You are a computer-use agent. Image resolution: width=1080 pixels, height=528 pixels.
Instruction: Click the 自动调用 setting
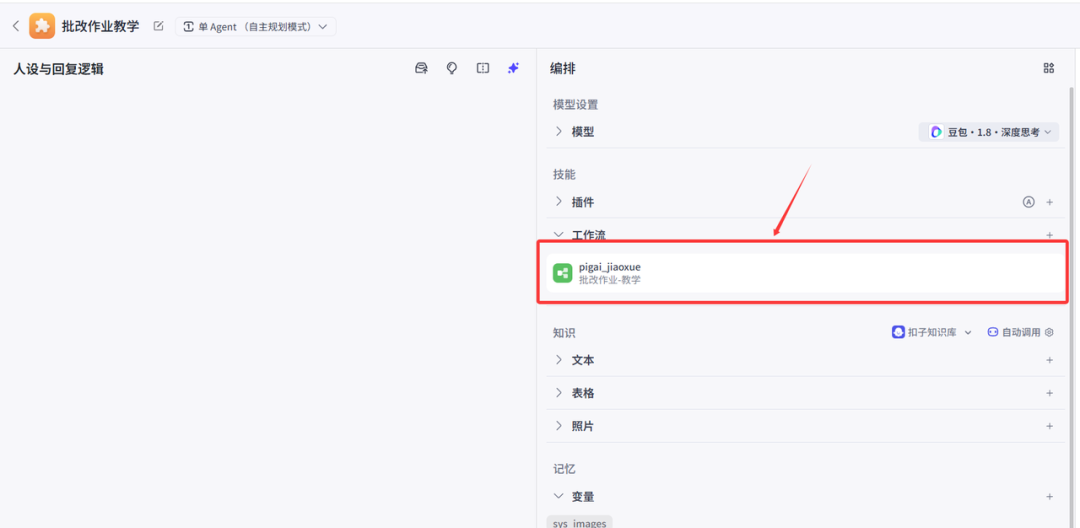(1013, 332)
